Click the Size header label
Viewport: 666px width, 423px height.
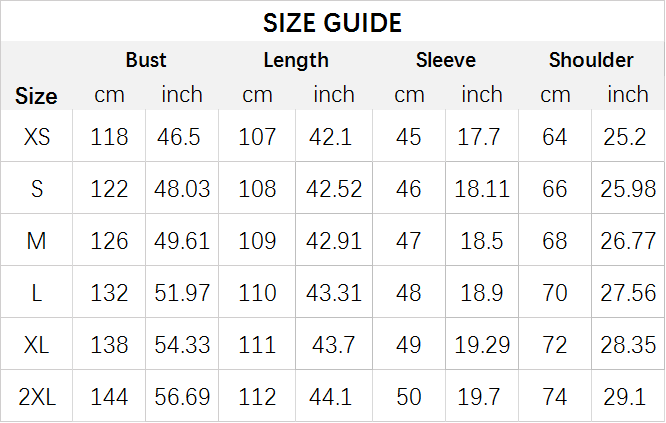click(x=36, y=96)
